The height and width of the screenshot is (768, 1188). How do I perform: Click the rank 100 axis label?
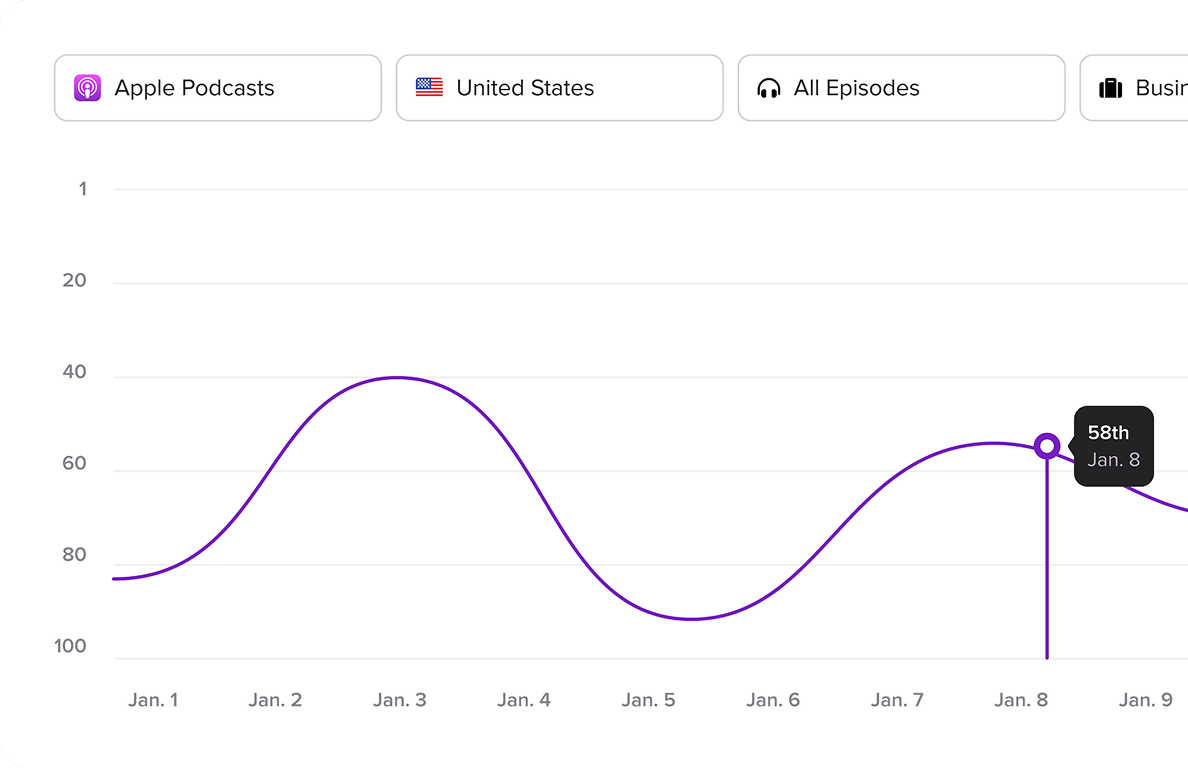pyautogui.click(x=71, y=647)
